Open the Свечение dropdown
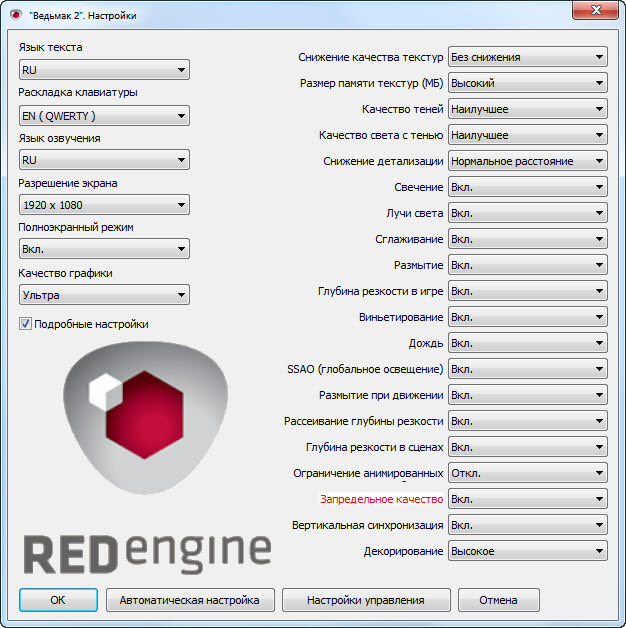The height and width of the screenshot is (628, 626). (x=527, y=187)
